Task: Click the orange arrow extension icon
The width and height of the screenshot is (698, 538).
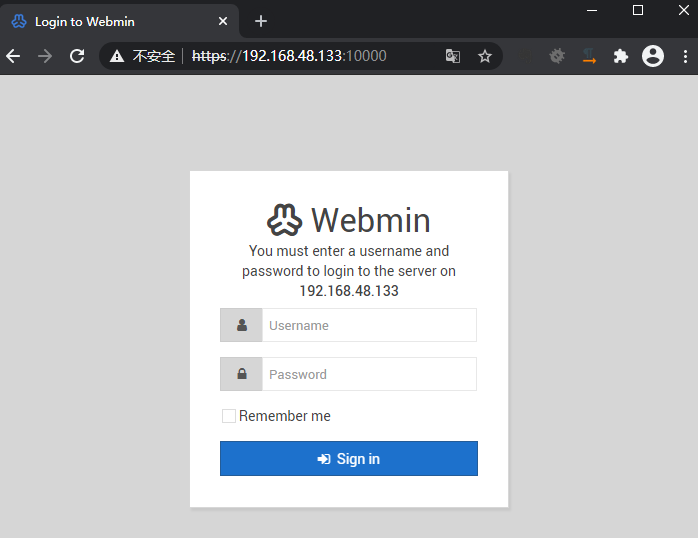Action: tap(589, 56)
